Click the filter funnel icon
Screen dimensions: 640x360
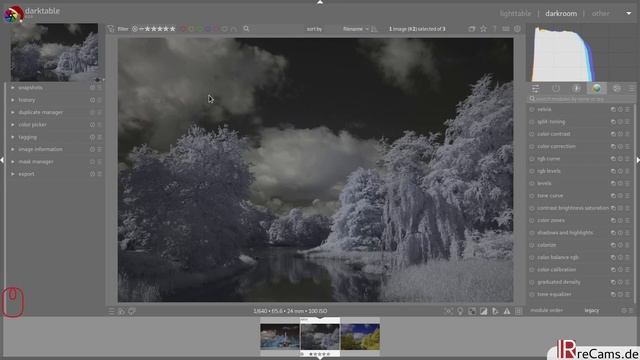(111, 29)
